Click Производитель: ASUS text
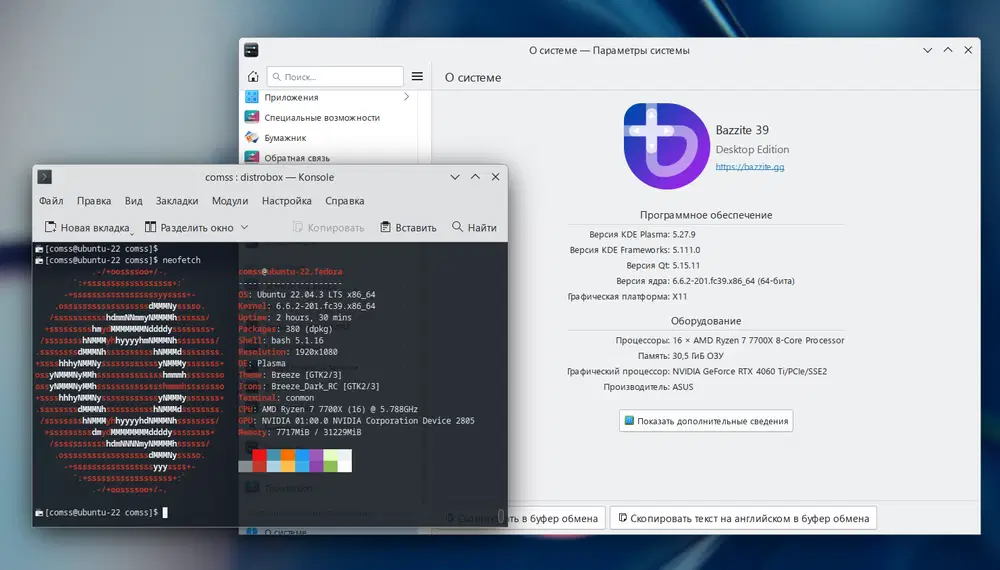 [648, 387]
